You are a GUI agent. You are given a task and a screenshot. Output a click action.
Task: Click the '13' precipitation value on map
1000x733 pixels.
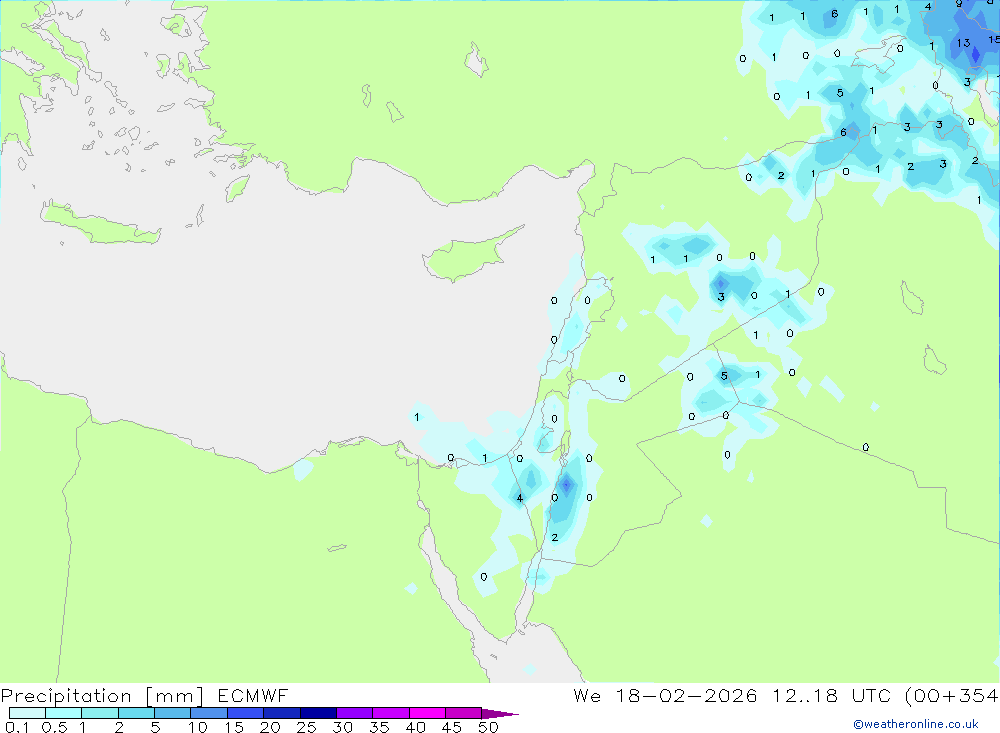(x=963, y=43)
